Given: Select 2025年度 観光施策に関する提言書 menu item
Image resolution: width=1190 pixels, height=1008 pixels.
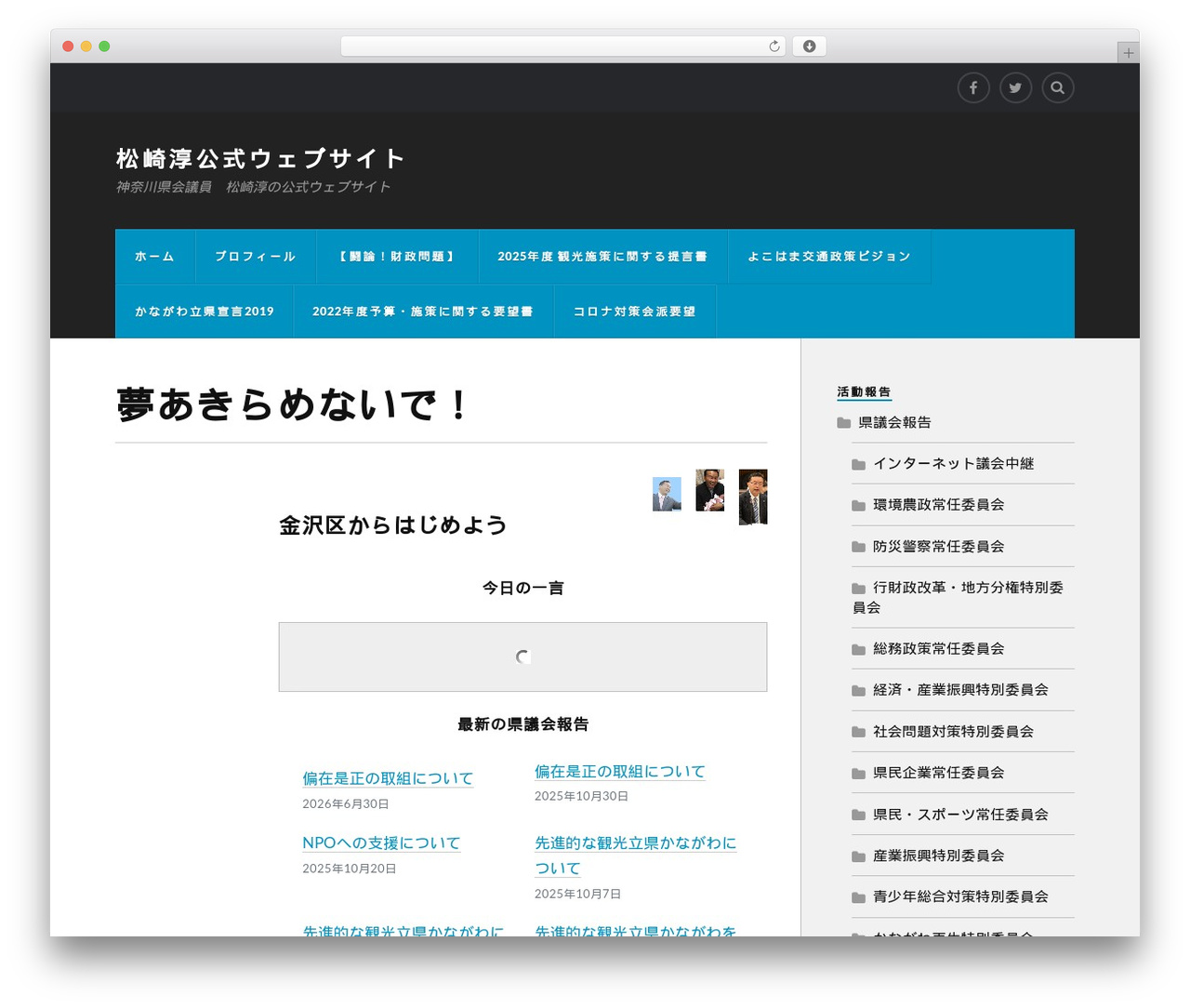Looking at the screenshot, I should tap(602, 257).
